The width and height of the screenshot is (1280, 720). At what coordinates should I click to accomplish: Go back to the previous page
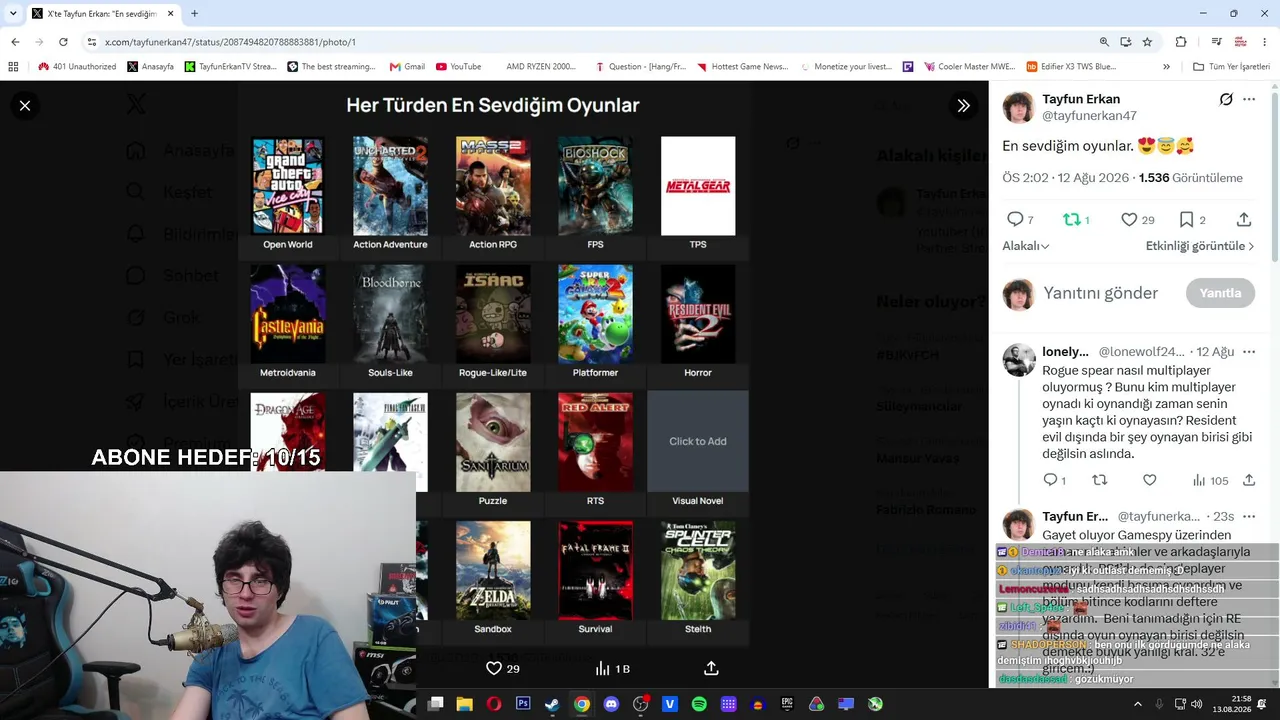pyautogui.click(x=15, y=42)
